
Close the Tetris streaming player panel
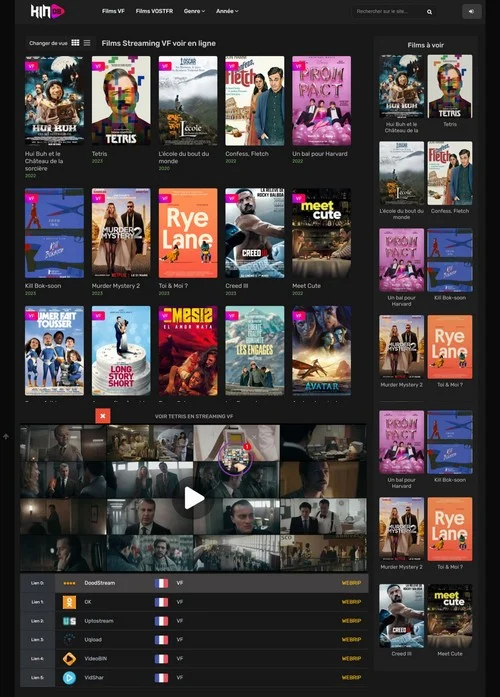tap(103, 416)
